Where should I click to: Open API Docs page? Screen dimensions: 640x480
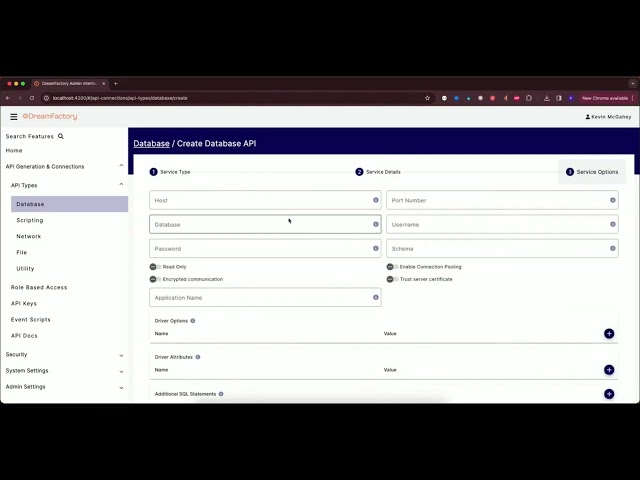point(24,336)
